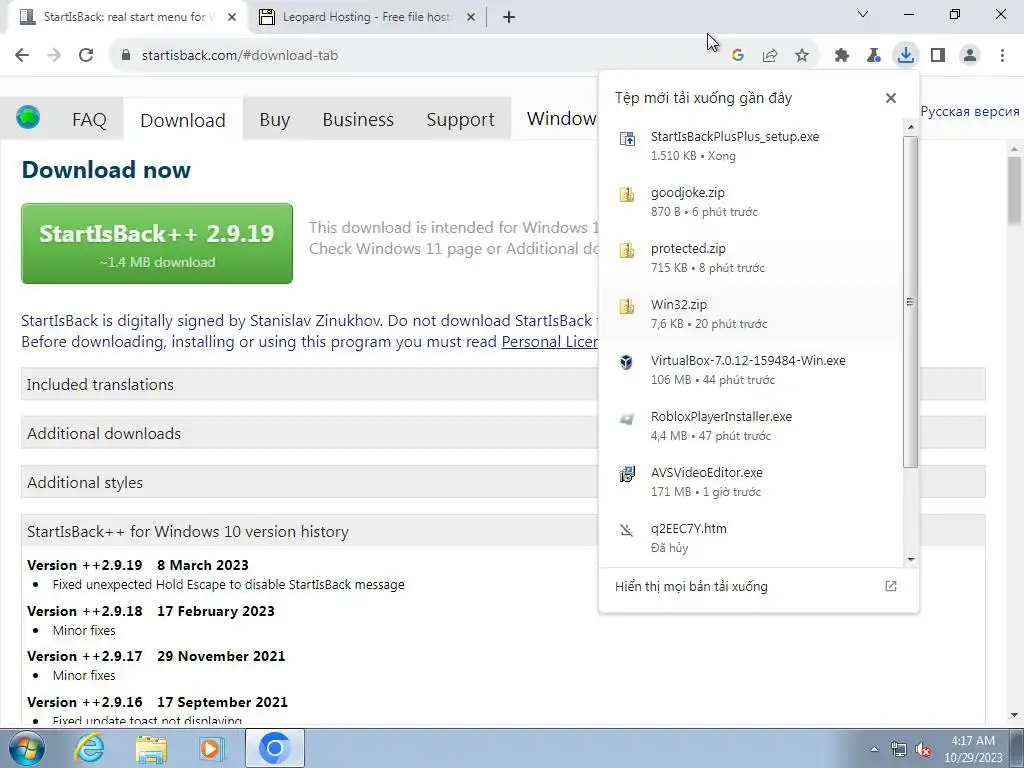Click the Win32.zip archive icon
The width and height of the screenshot is (1024, 768).
(x=627, y=306)
